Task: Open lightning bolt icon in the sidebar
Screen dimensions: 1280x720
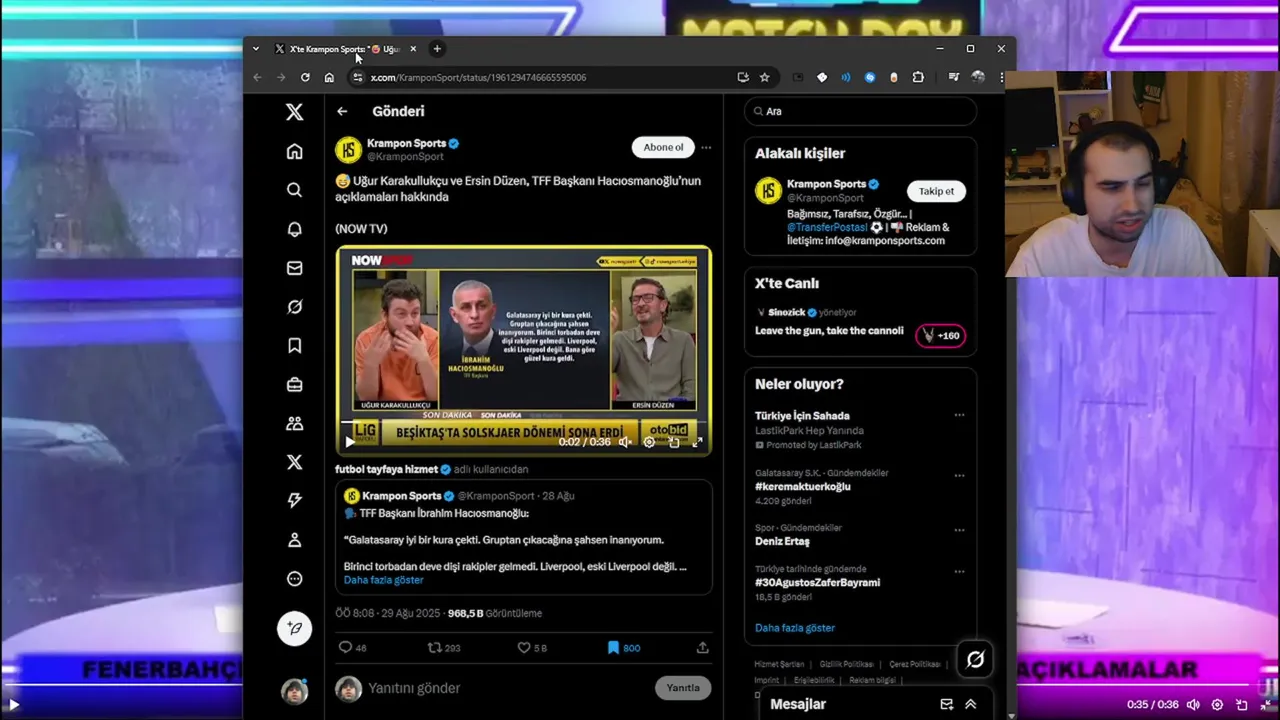Action: tap(294, 501)
